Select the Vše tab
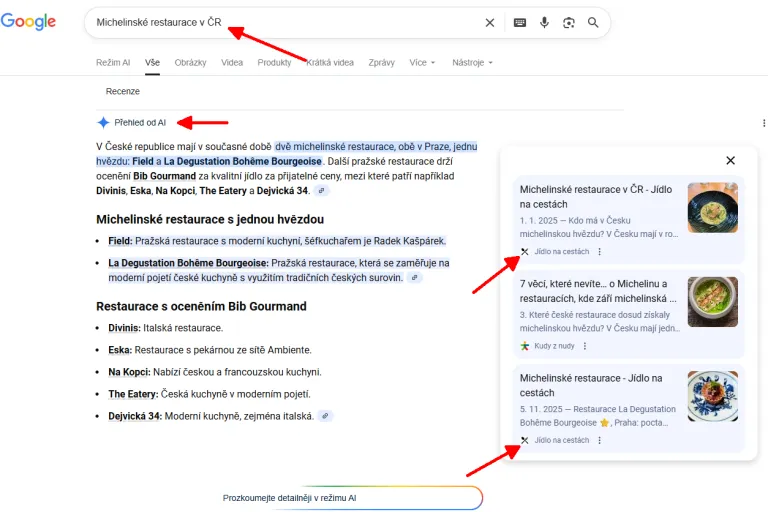 coord(152,63)
